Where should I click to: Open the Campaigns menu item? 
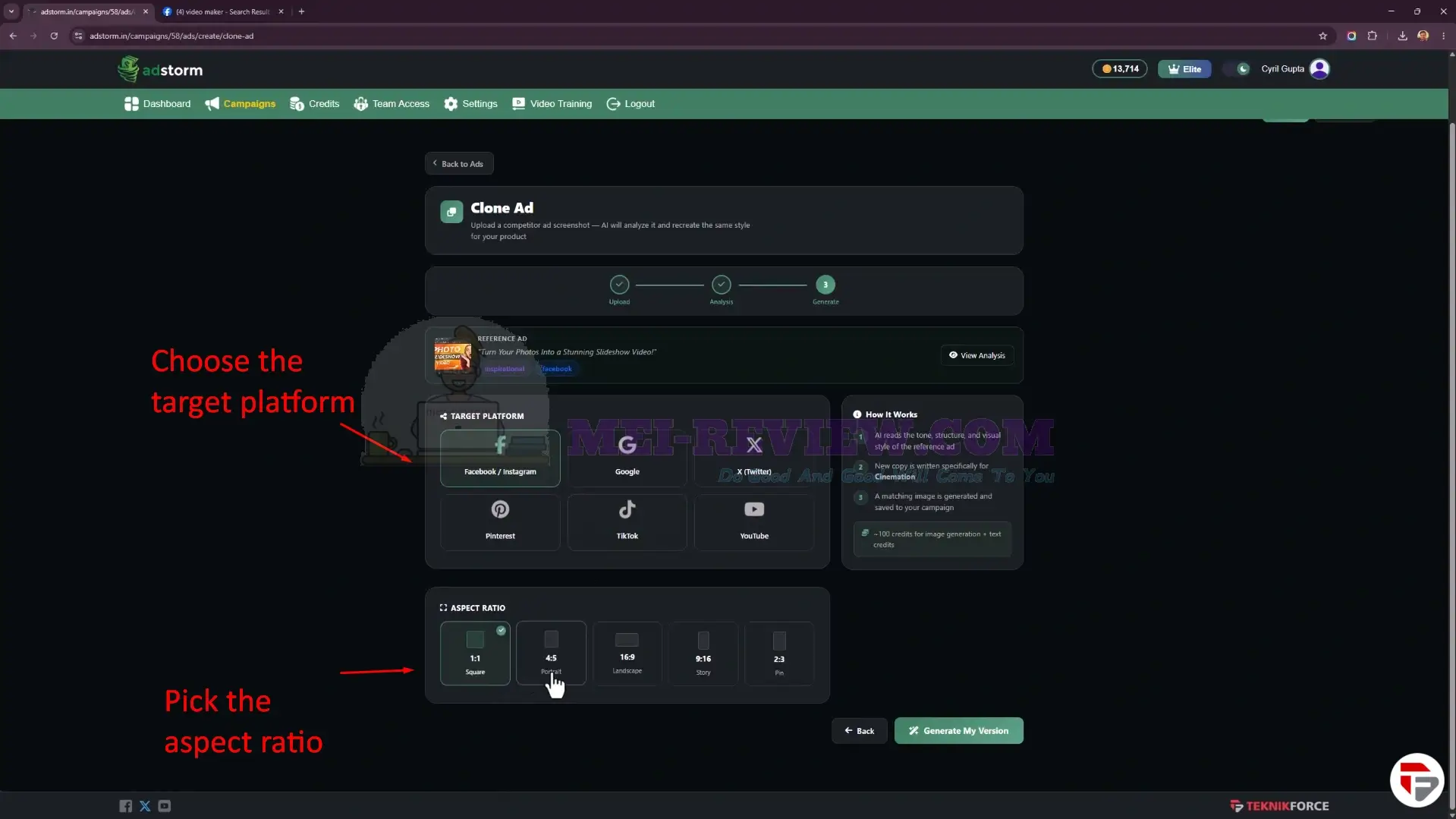tap(241, 103)
